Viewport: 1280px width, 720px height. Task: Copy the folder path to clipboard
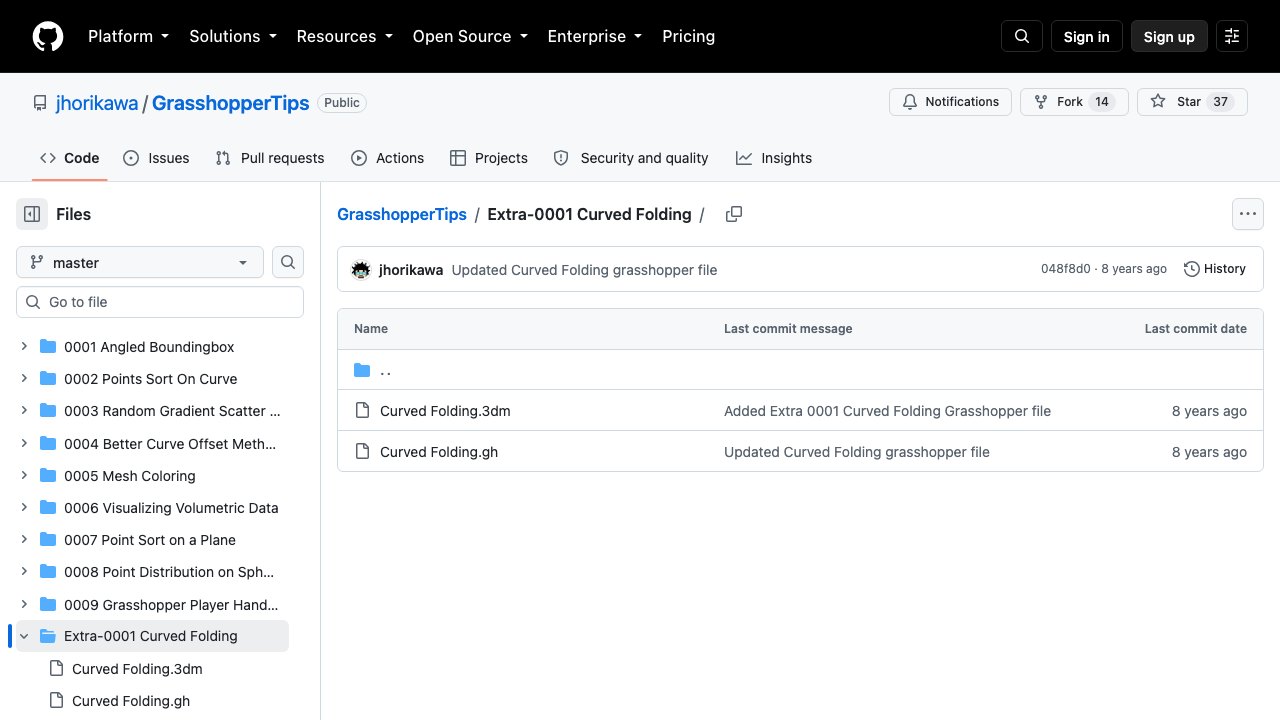coord(734,214)
